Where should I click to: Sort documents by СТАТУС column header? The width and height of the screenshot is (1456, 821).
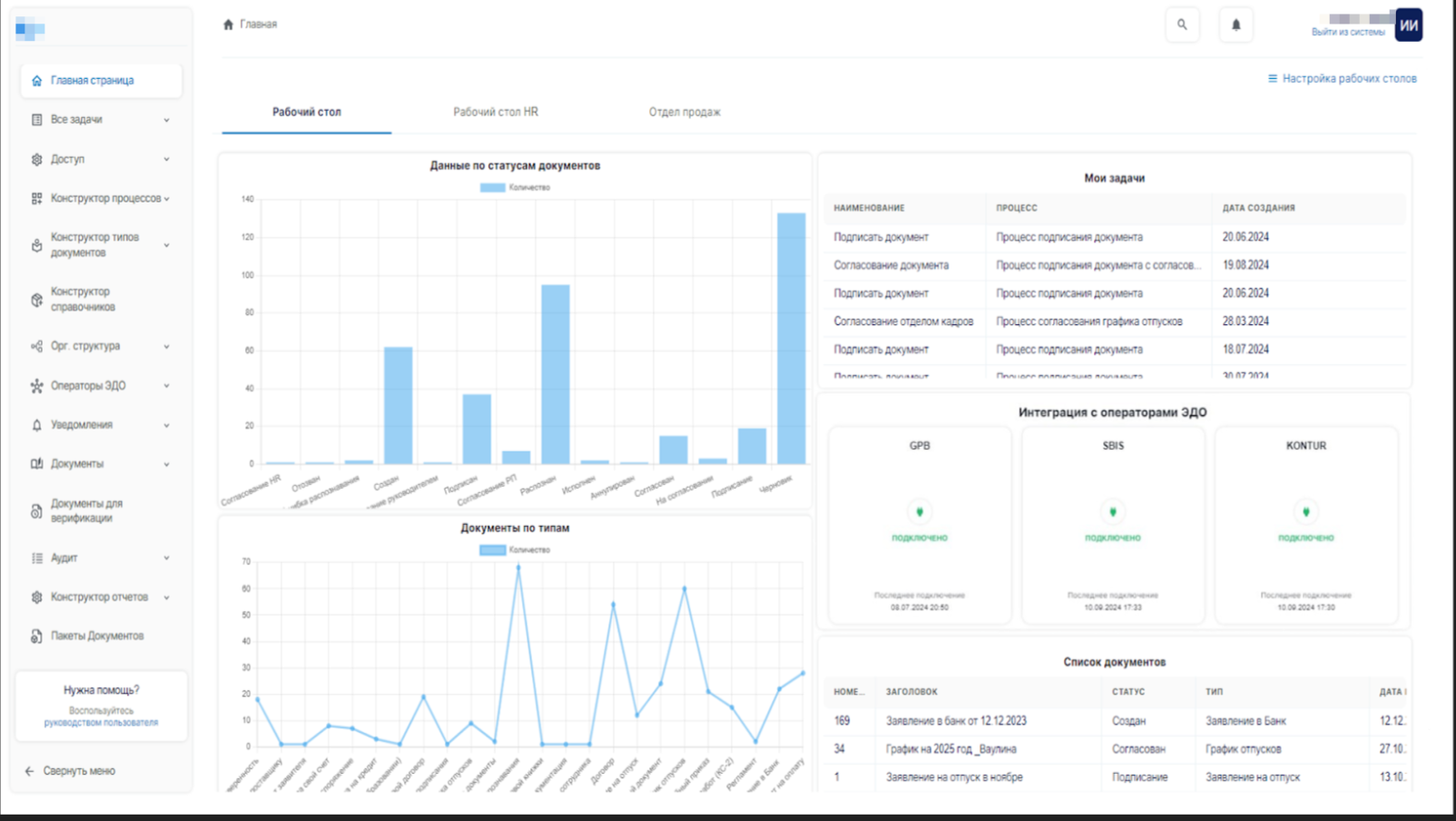(1128, 692)
